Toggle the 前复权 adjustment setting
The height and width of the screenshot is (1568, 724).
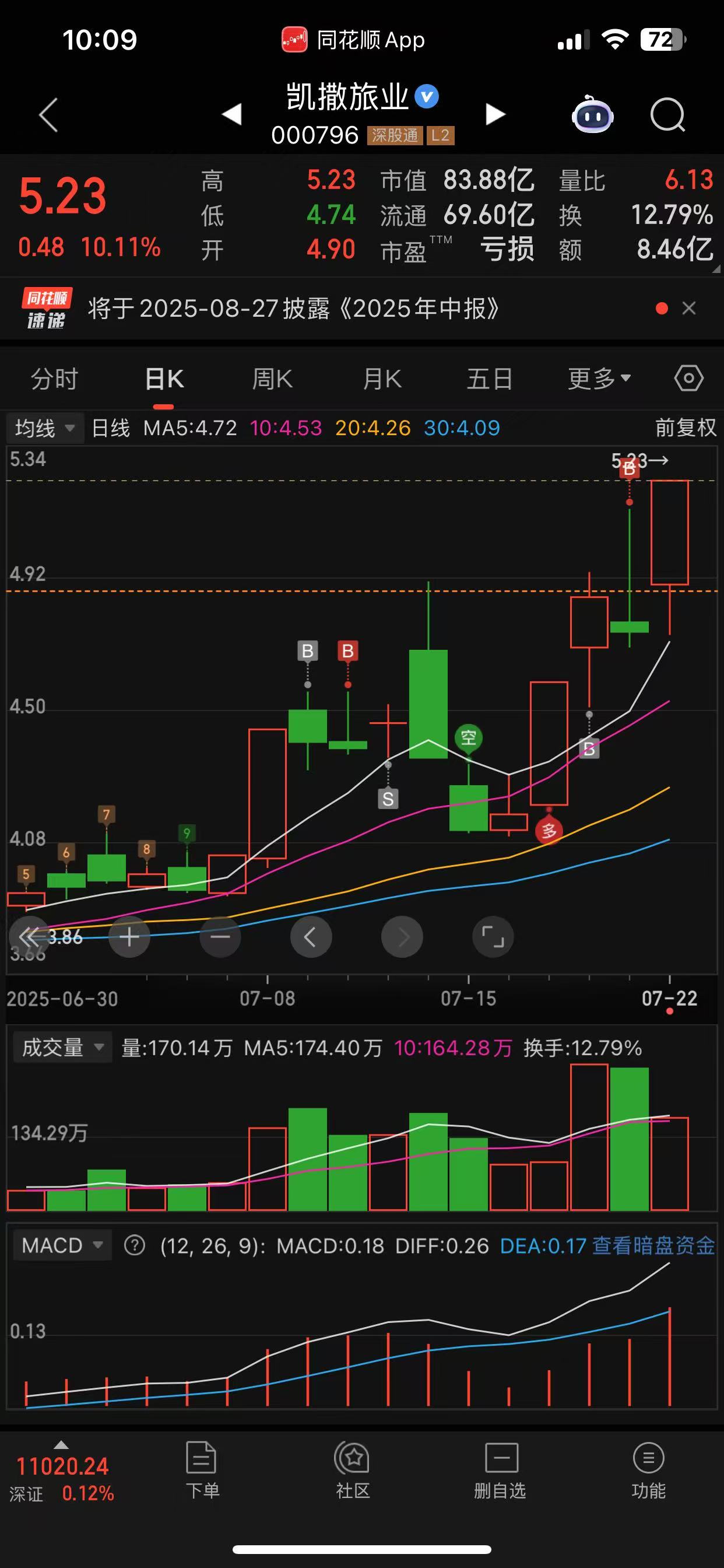click(x=686, y=428)
